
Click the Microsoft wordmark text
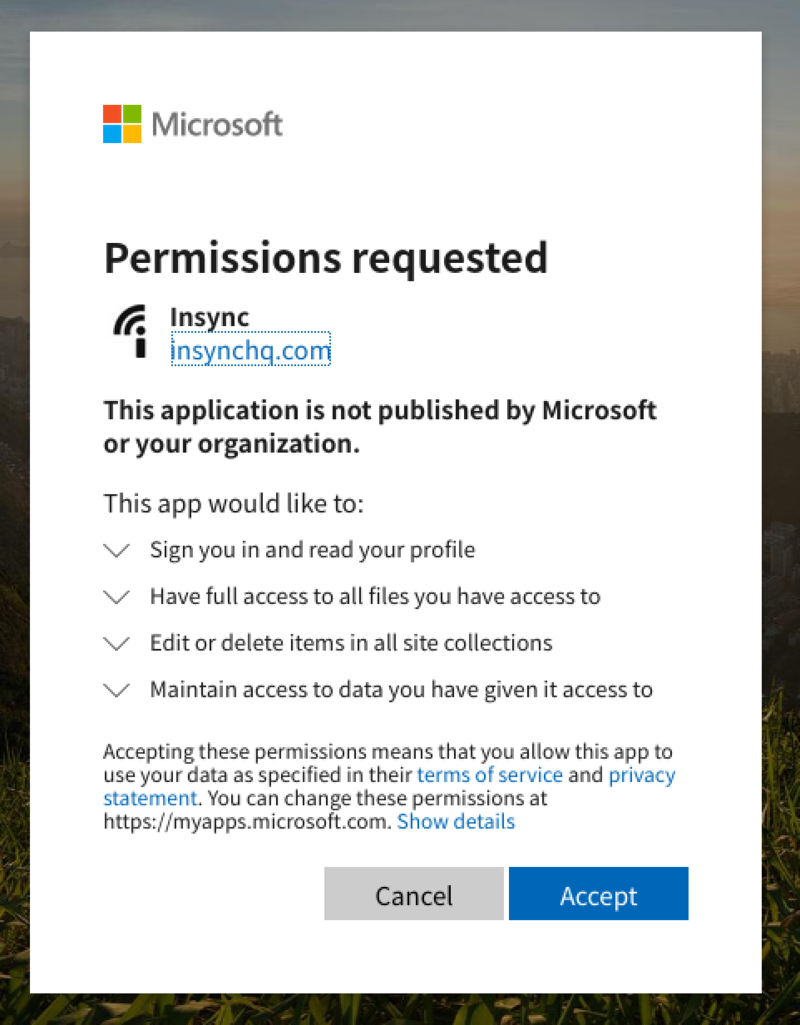(217, 125)
